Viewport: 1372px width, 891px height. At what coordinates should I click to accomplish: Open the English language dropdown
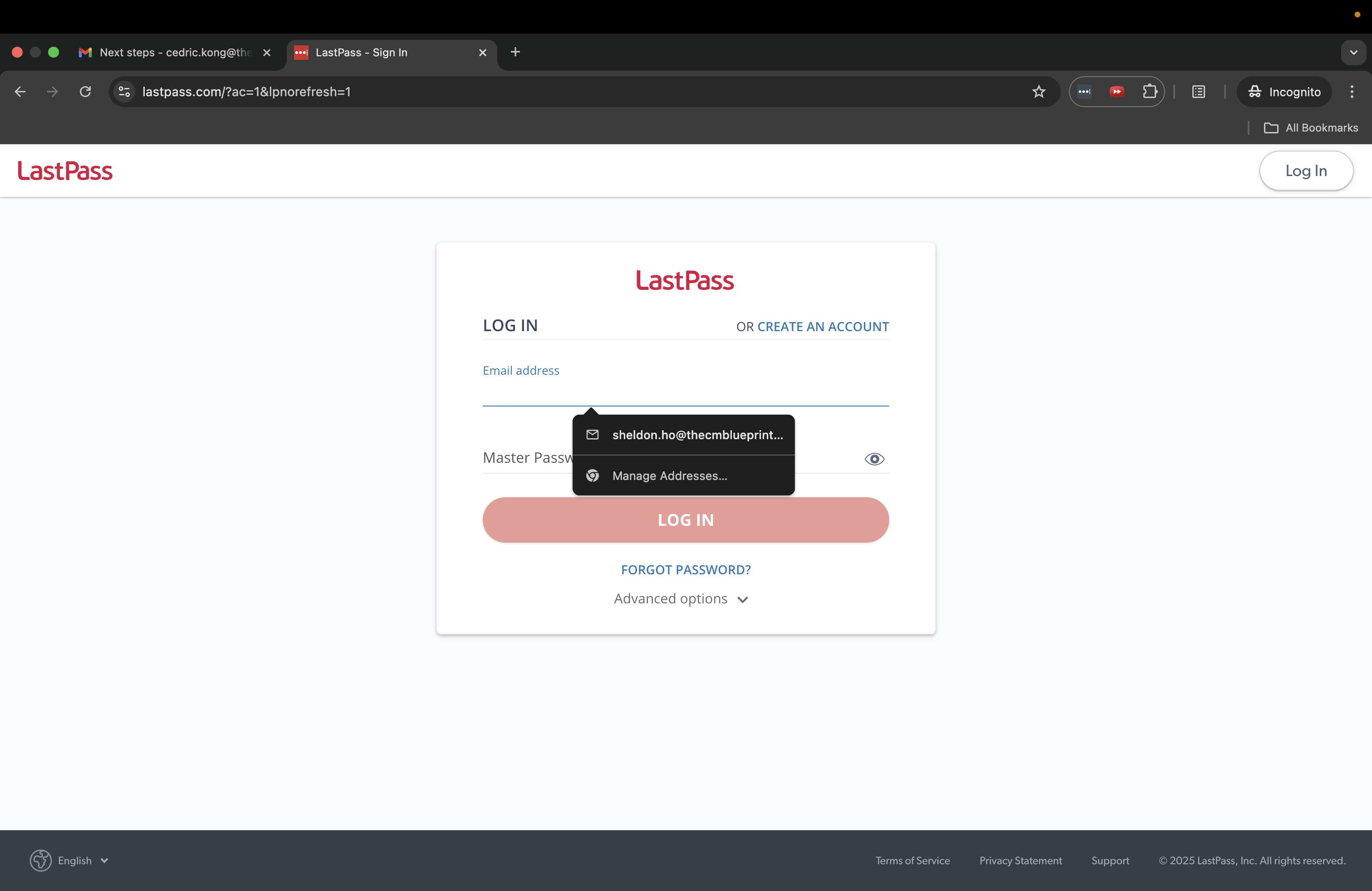point(83,861)
